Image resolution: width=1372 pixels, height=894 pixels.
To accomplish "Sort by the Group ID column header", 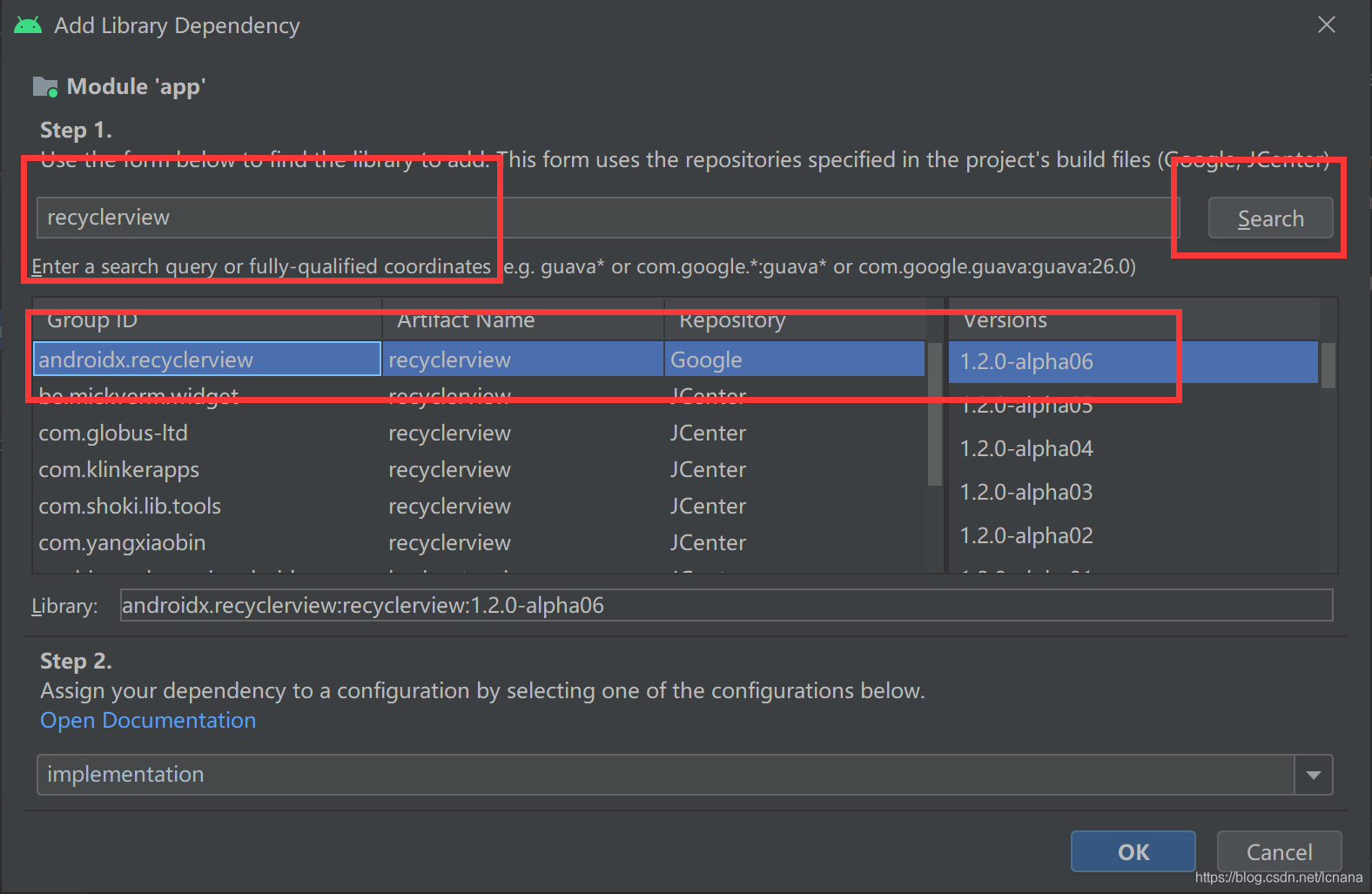I will pyautogui.click(x=207, y=320).
